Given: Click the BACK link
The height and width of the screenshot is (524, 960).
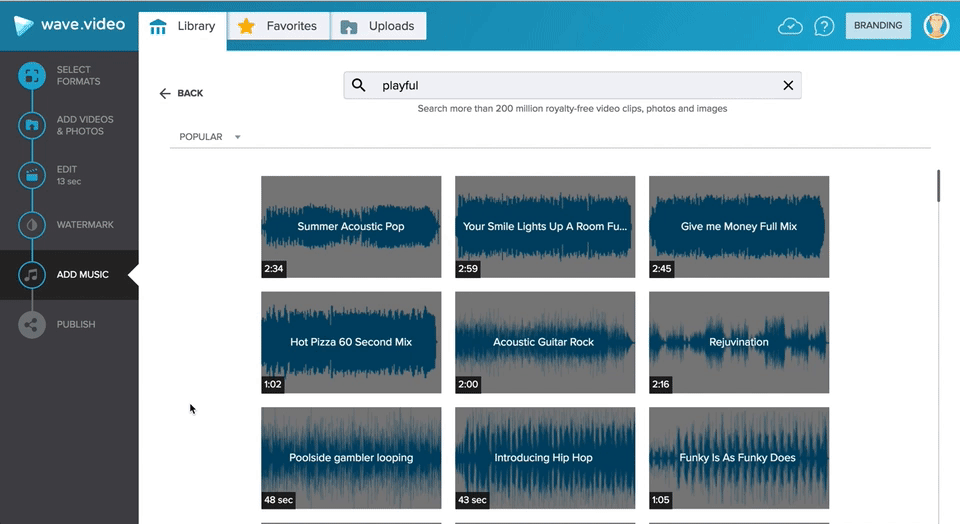Looking at the screenshot, I should (190, 93).
